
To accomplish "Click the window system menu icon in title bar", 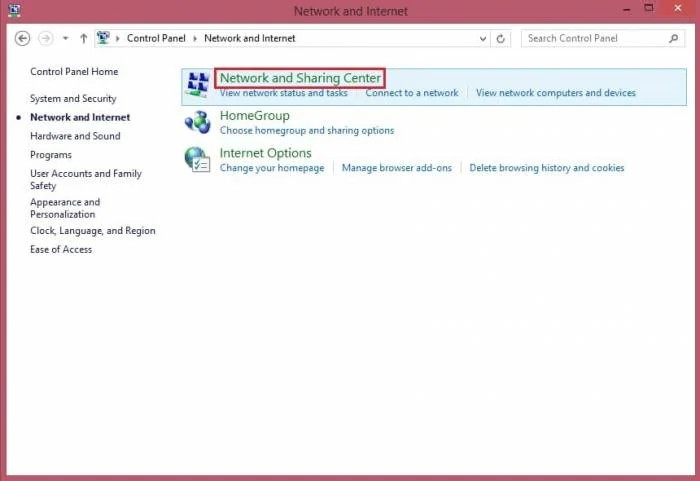I will coord(14,10).
